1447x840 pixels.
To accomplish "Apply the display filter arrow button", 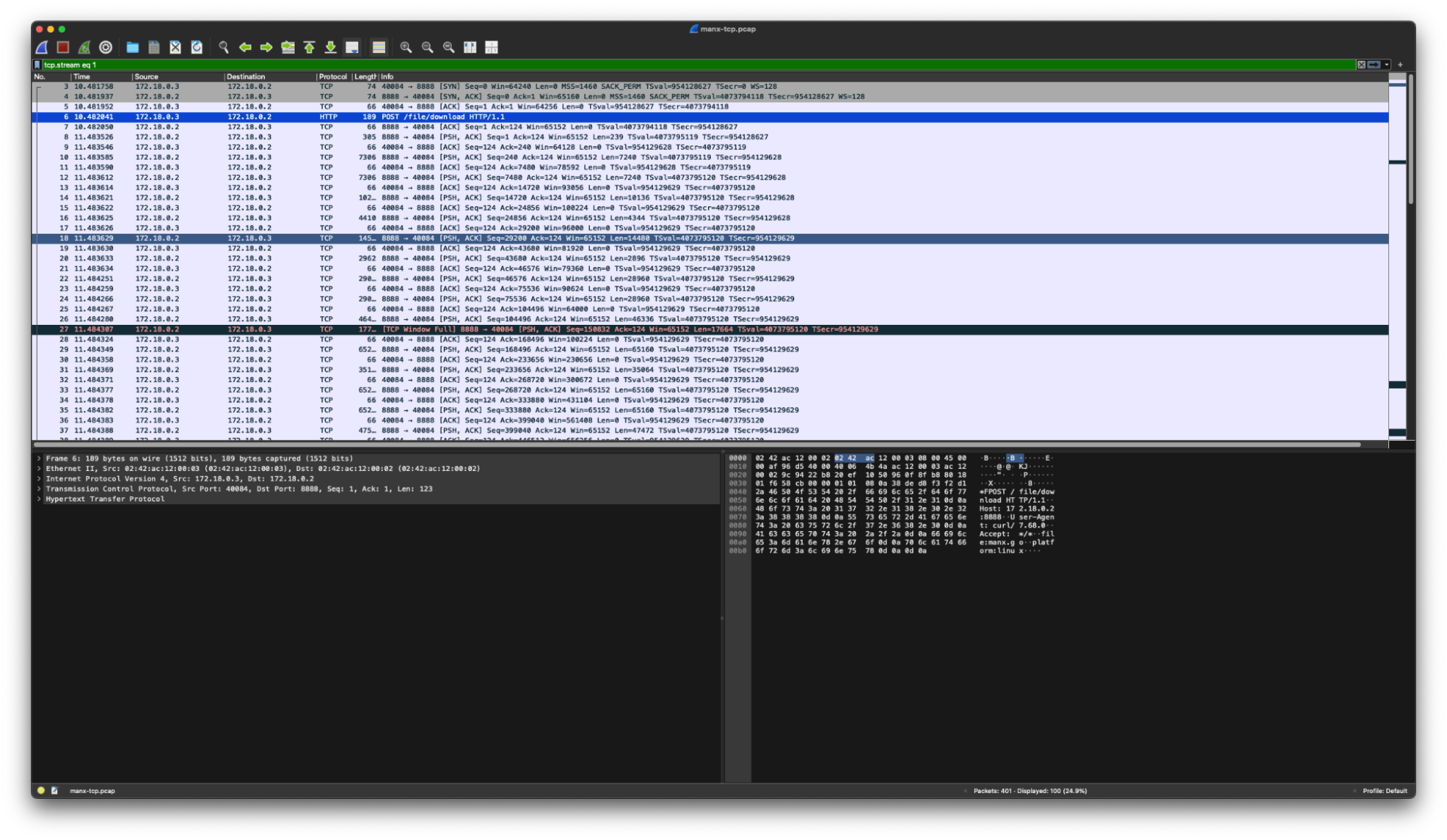I will (x=1373, y=64).
